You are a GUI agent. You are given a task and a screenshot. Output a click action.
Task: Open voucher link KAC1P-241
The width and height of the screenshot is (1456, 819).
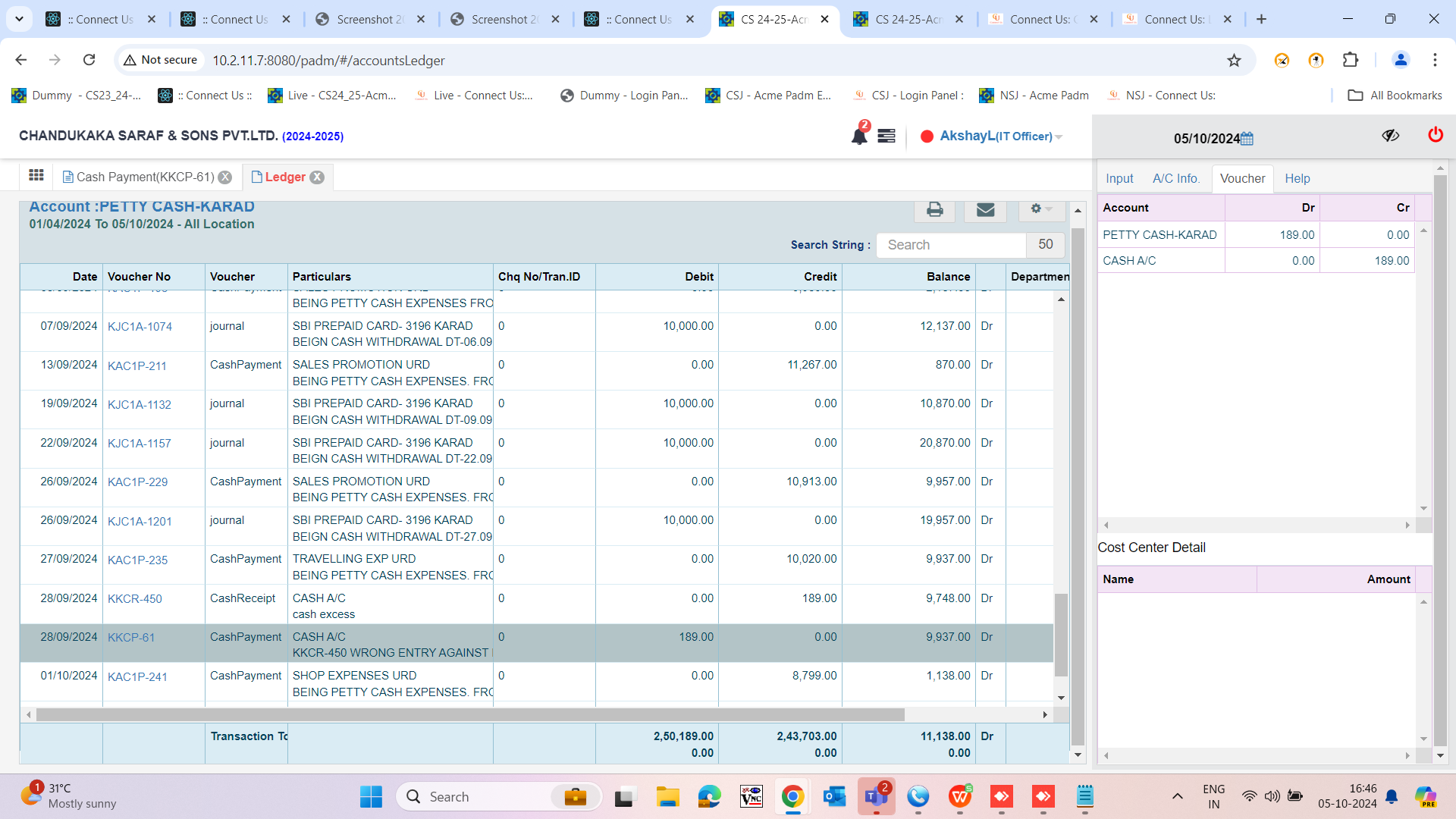click(x=137, y=677)
